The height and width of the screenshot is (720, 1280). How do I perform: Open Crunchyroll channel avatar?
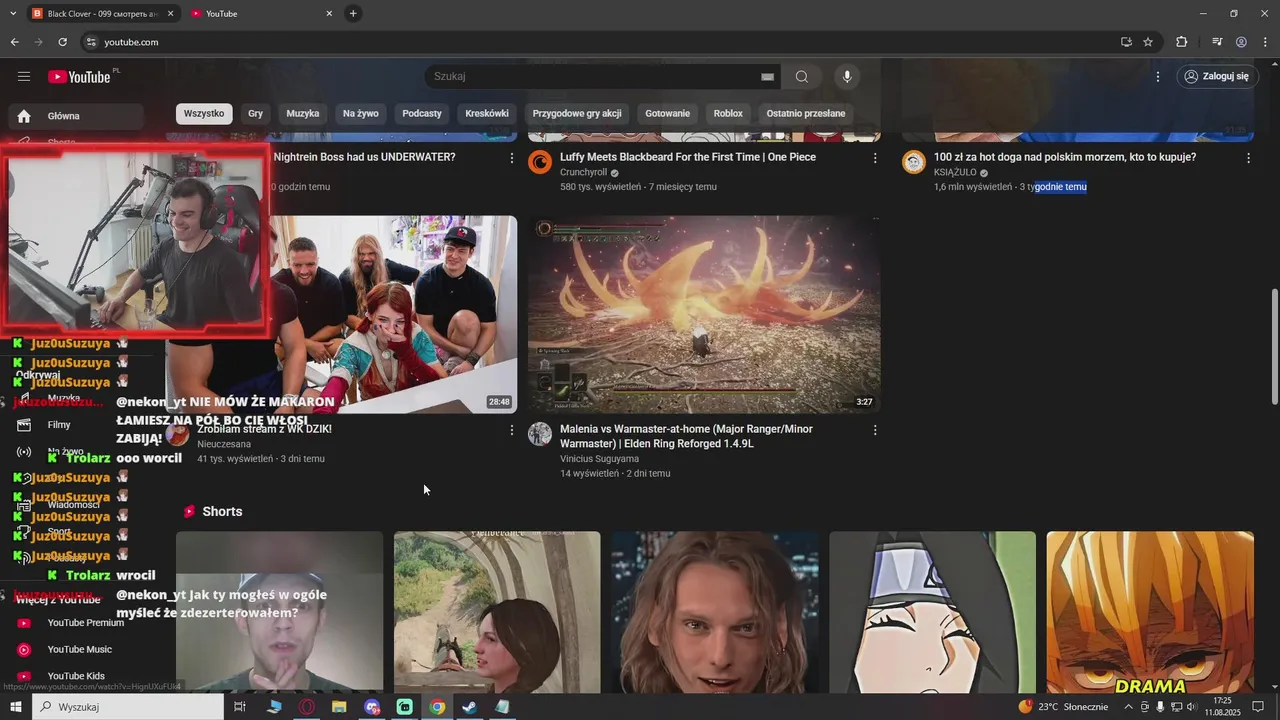(540, 162)
